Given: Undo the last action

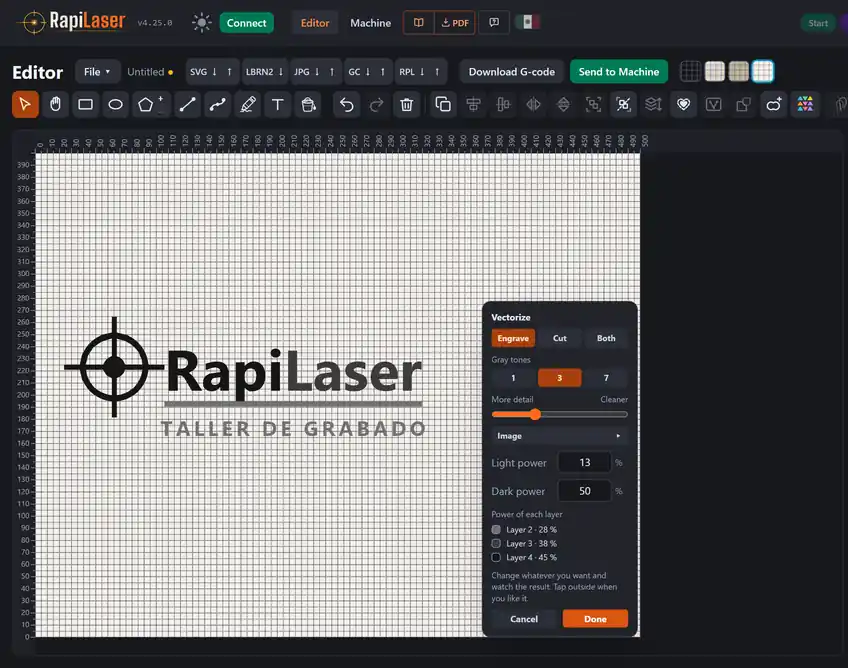Looking at the screenshot, I should (x=346, y=104).
